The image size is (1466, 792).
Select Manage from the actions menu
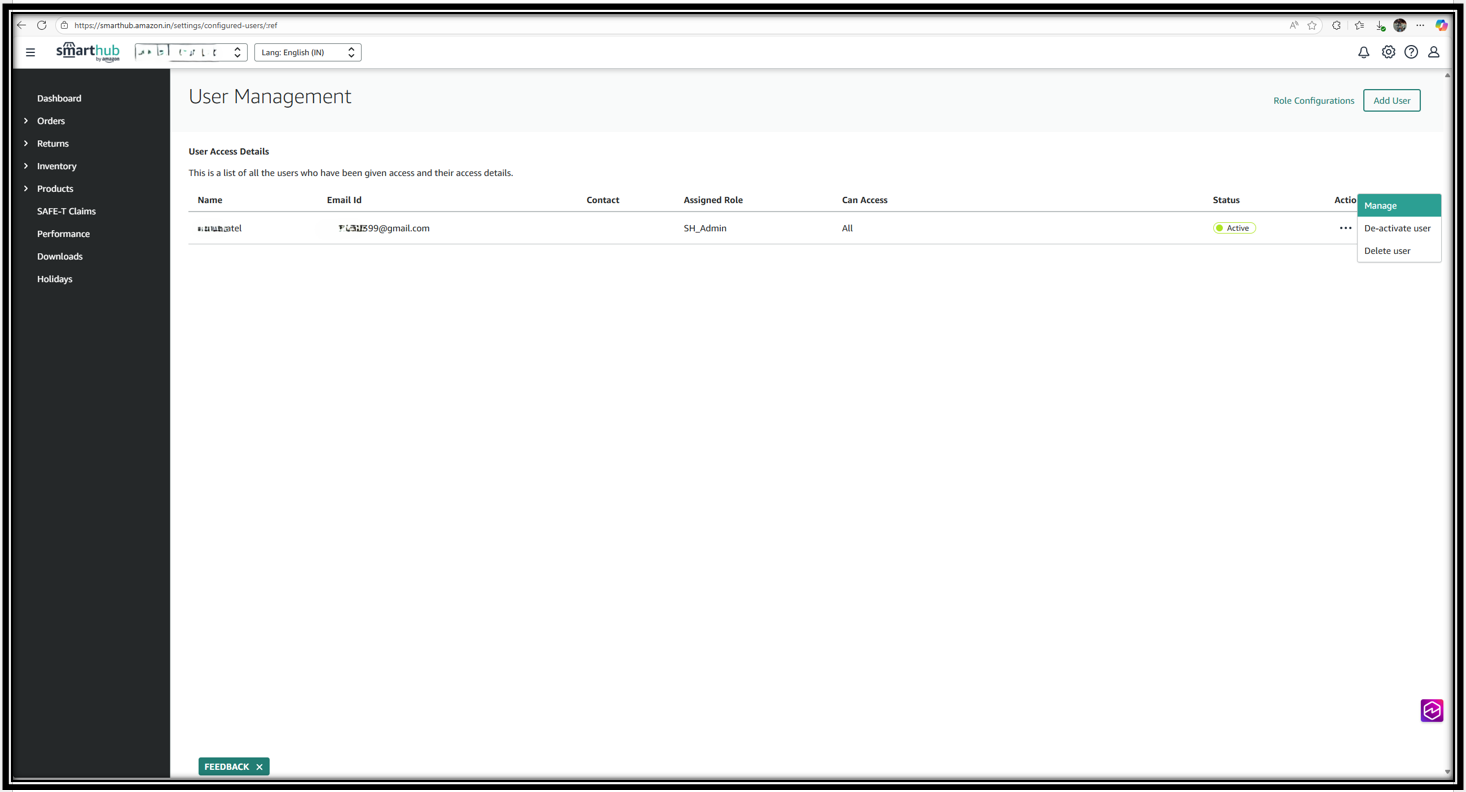[x=1398, y=205]
